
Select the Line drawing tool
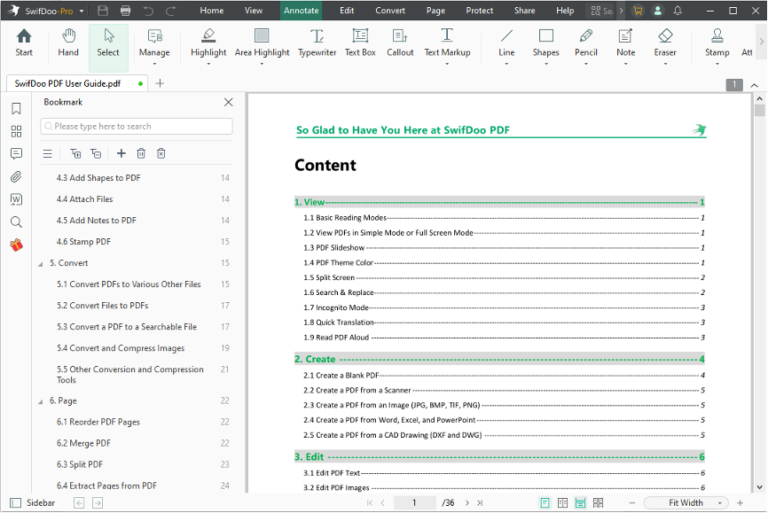point(506,43)
